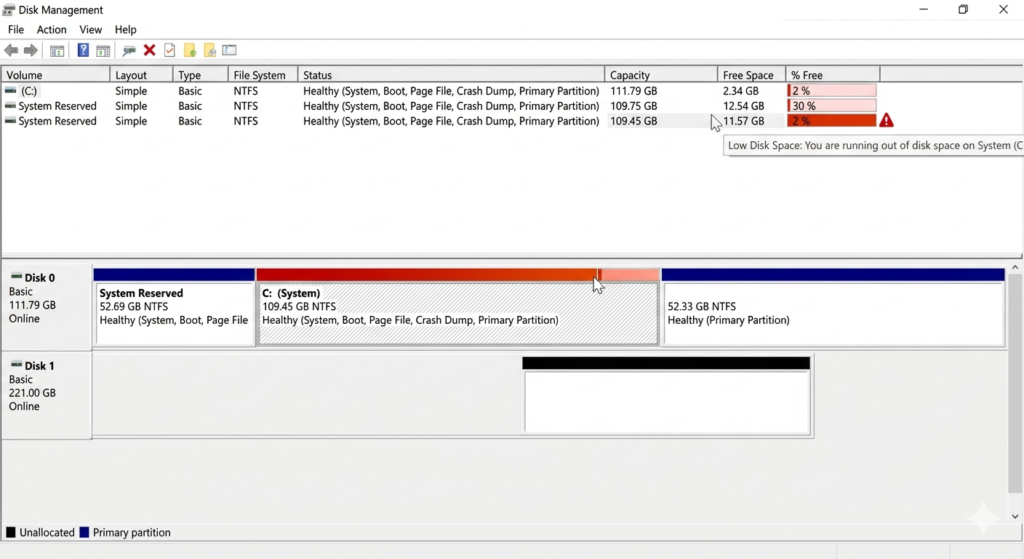The height and width of the screenshot is (559, 1024).
Task: Click the red low disk space warning triangle
Action: [886, 121]
